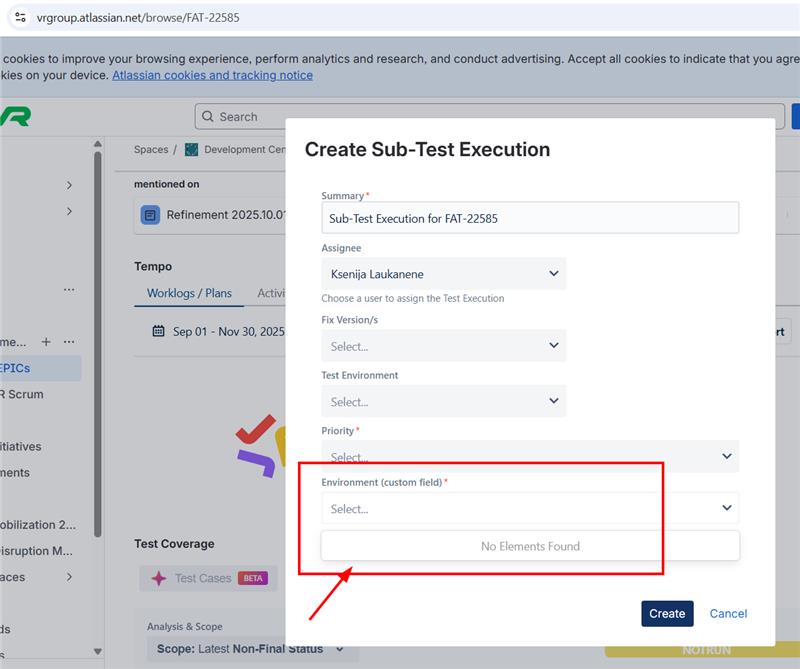Click the Development Center space icon

(x=191, y=150)
